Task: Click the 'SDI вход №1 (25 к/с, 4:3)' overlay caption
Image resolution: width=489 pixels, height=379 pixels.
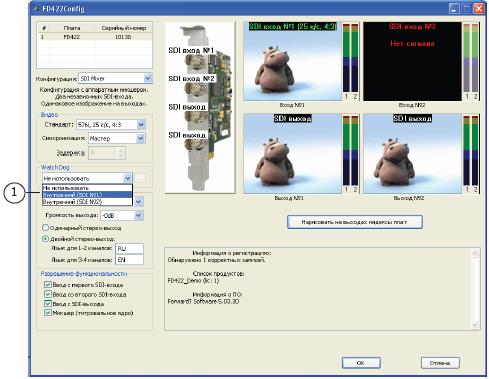Action: [292, 26]
